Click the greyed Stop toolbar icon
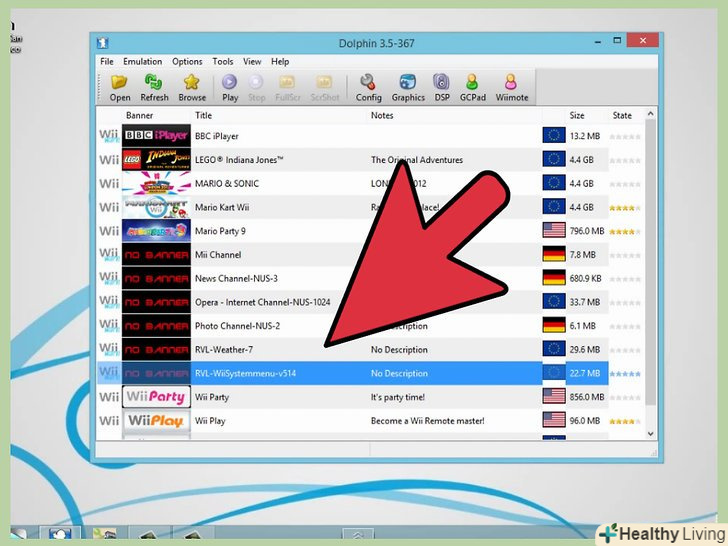 (x=256, y=82)
